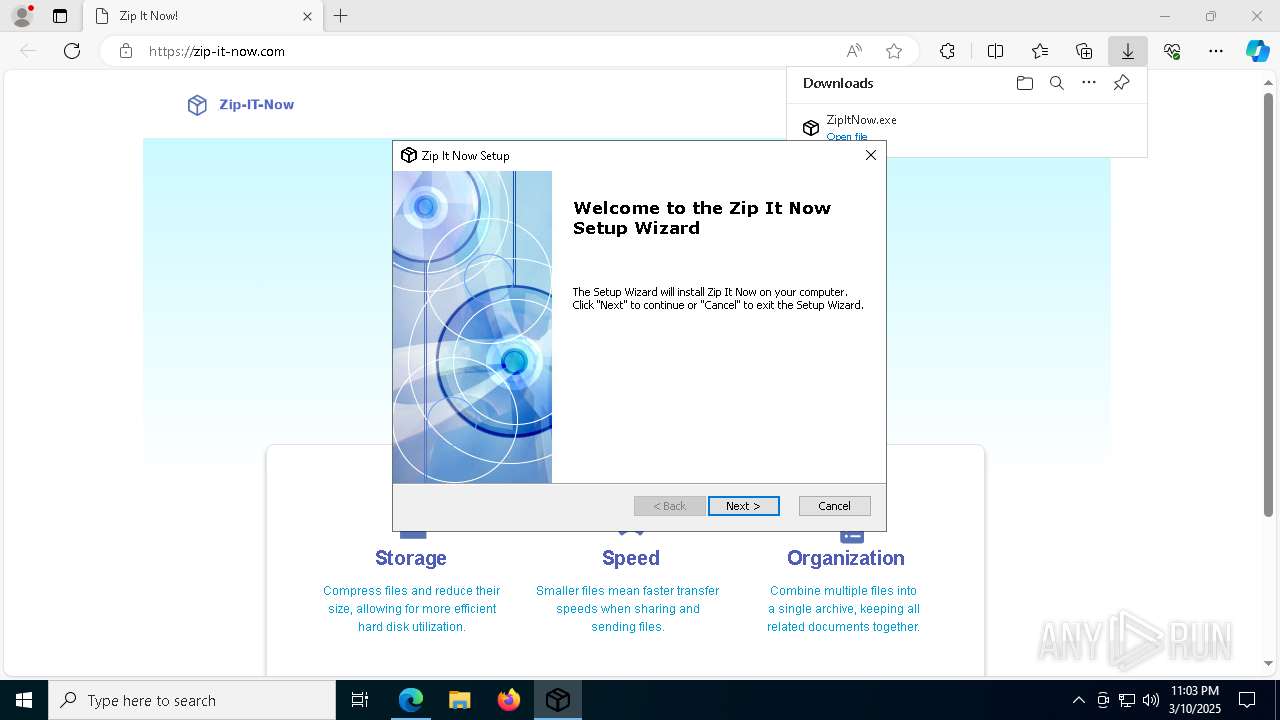Toggle split screen icon
Screen dimensions: 1280x720
tap(995, 51)
